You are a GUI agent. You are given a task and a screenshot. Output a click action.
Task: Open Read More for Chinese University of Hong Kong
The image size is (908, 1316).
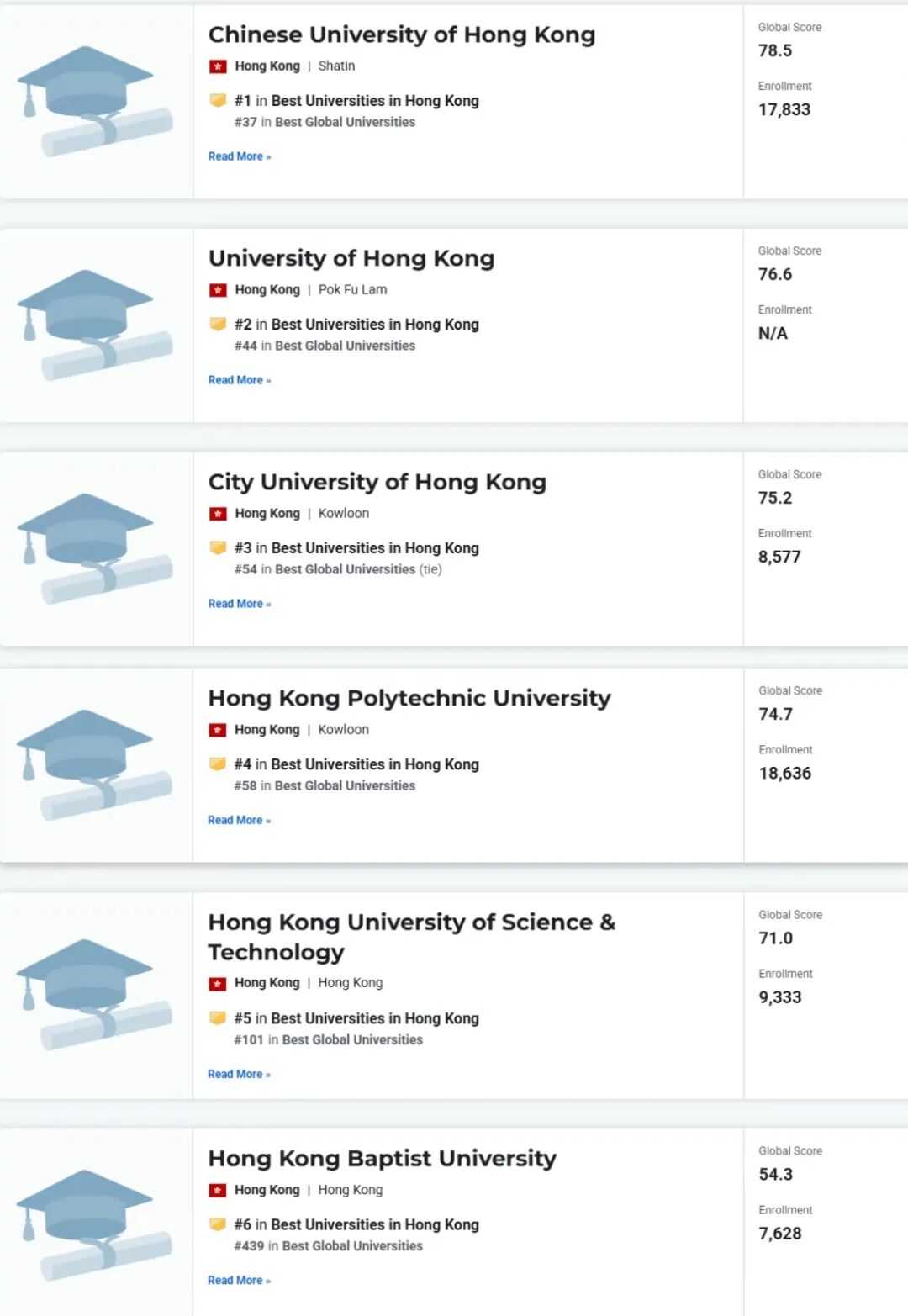[x=240, y=156]
